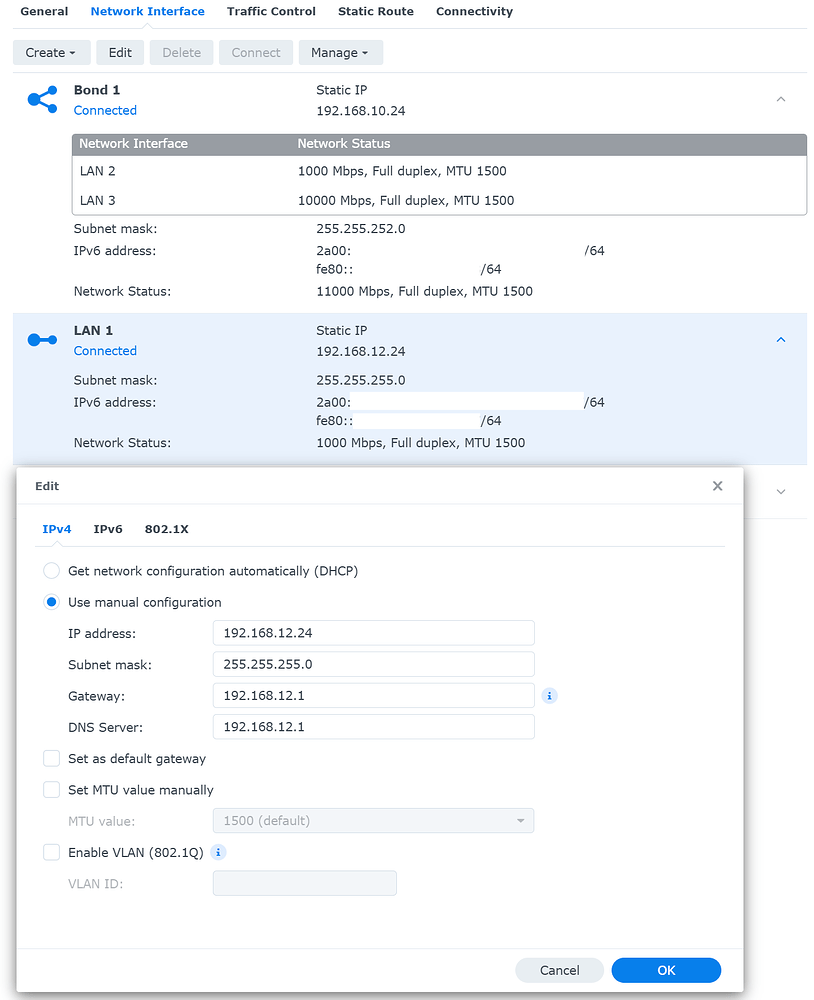Click the Bond 1 share-style interface icon
The width and height of the screenshot is (814, 1000).
click(42, 100)
